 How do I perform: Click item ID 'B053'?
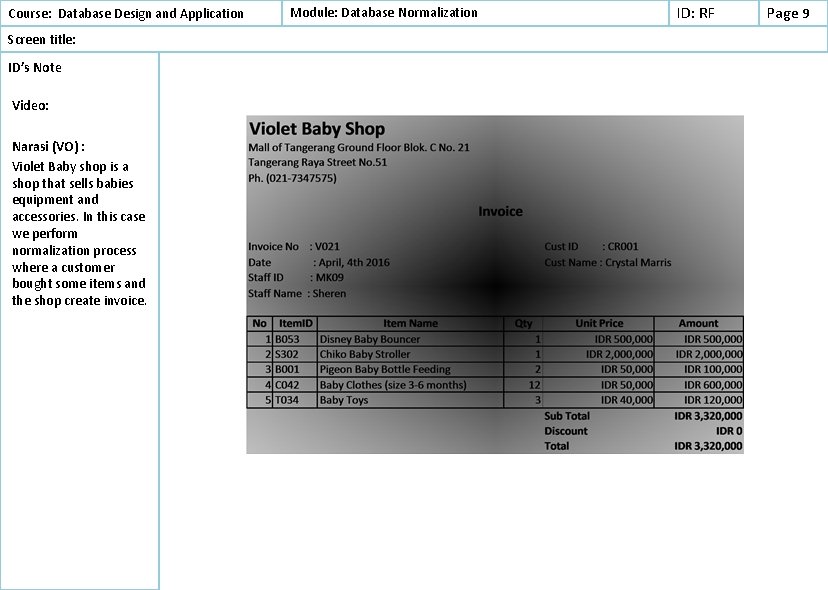point(287,339)
